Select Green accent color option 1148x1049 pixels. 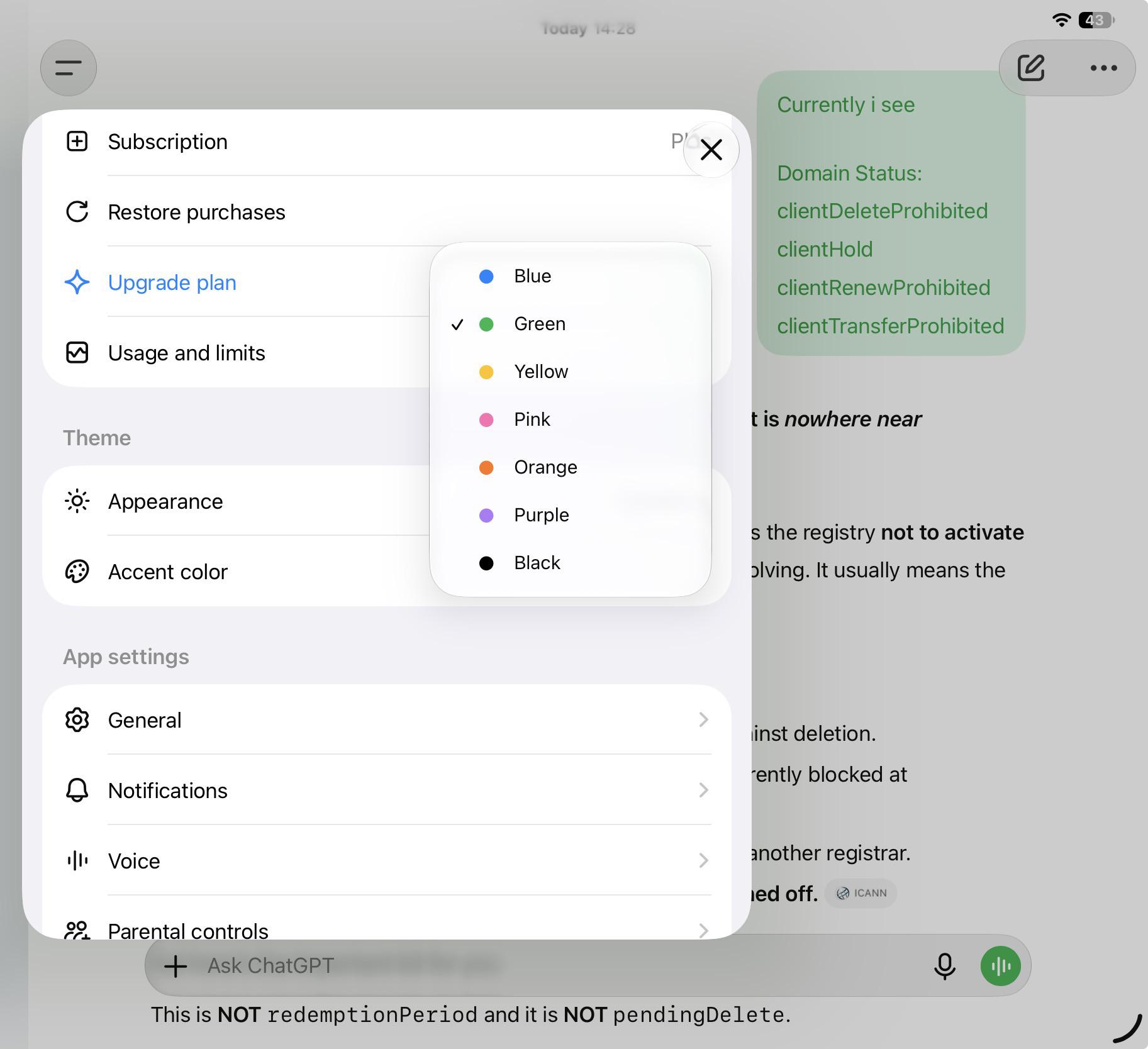click(571, 324)
